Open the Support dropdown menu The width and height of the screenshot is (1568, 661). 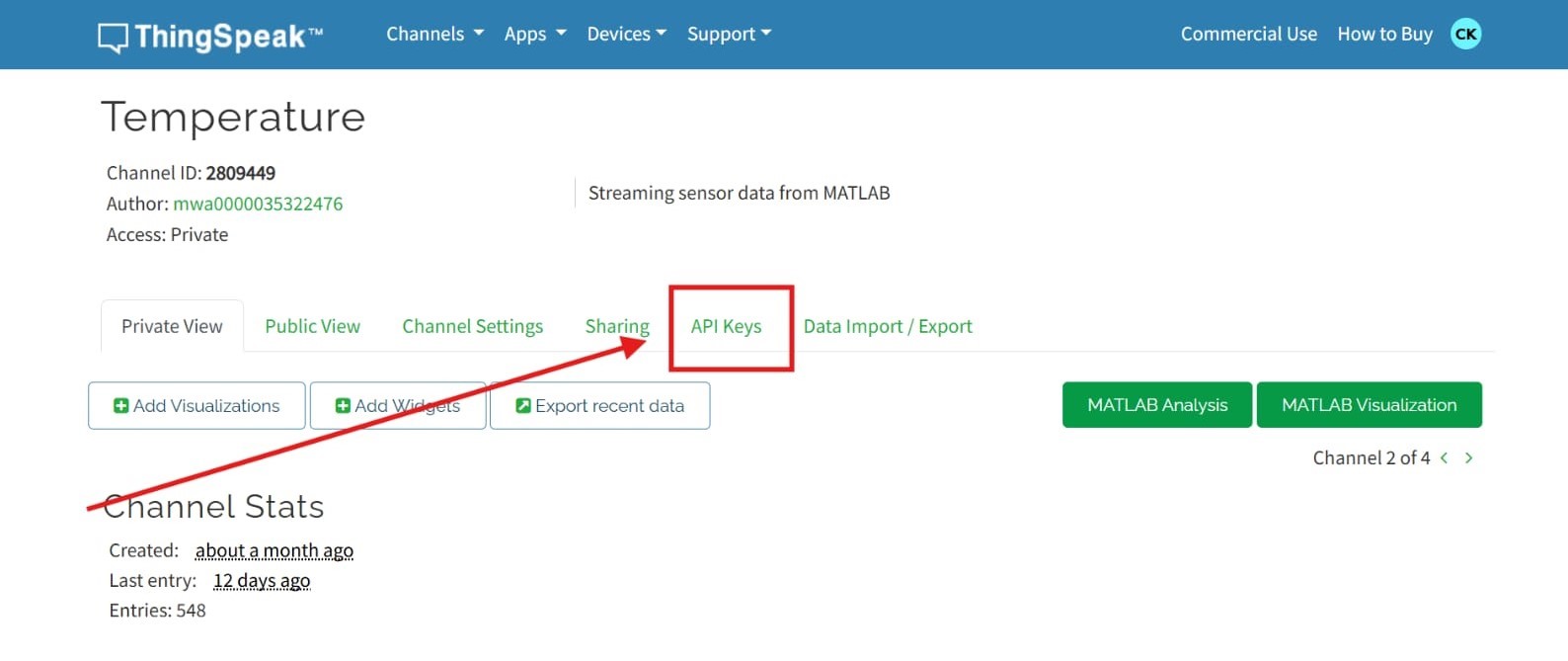pyautogui.click(x=729, y=34)
